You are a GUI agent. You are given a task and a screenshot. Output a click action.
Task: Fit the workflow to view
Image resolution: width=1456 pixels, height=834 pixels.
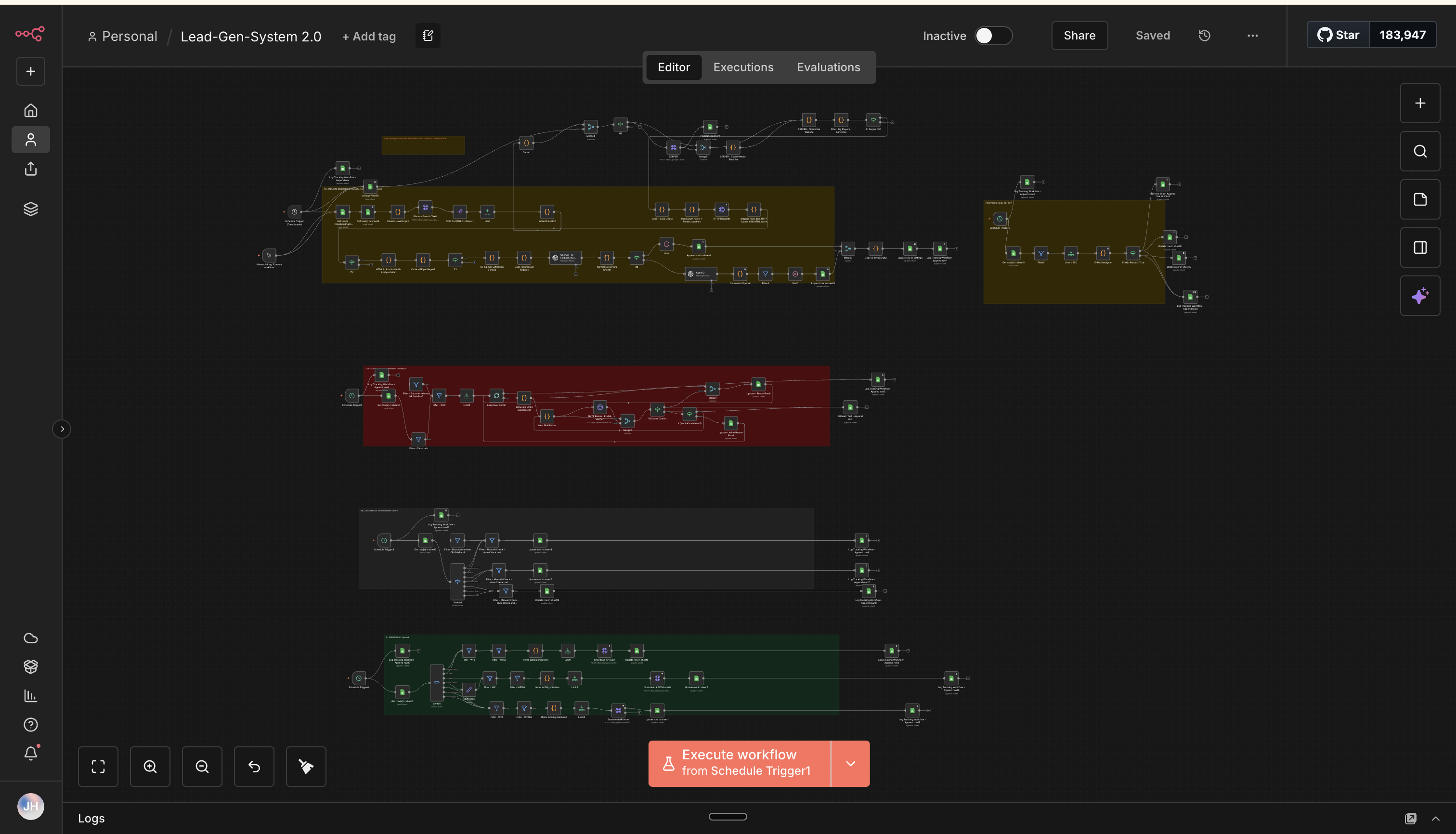tap(98, 766)
